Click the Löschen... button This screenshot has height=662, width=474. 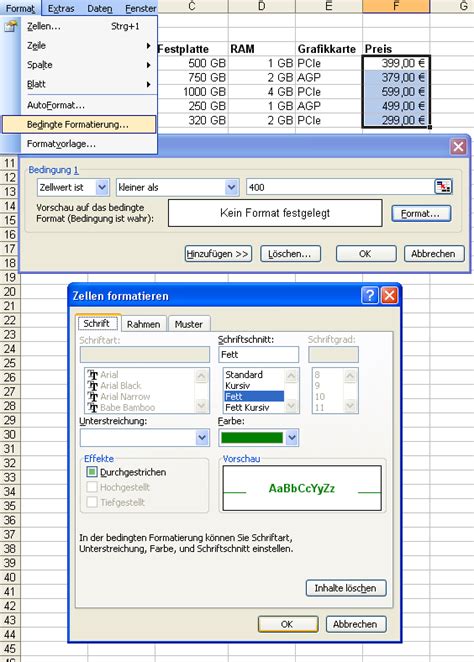pos(290,254)
